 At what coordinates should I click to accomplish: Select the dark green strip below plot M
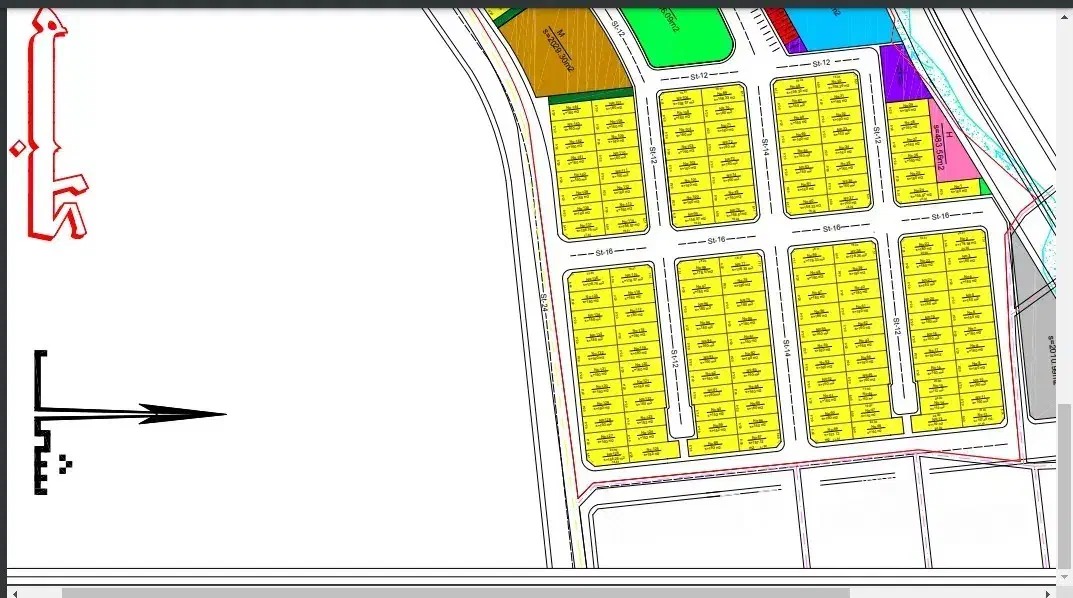coord(590,96)
